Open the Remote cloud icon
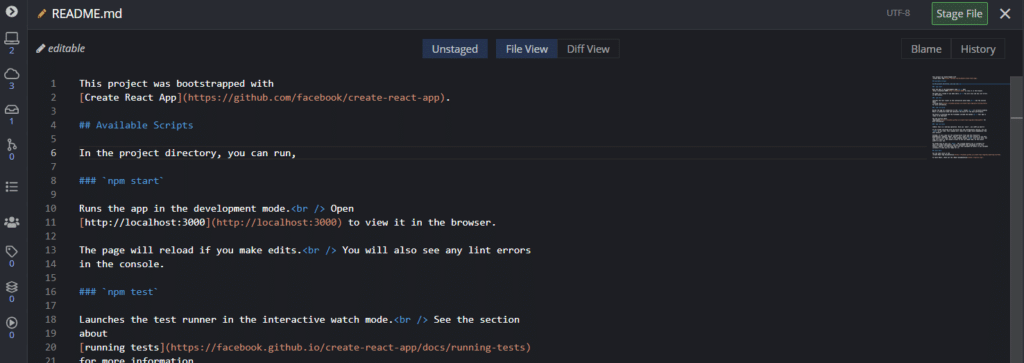 (x=11, y=73)
